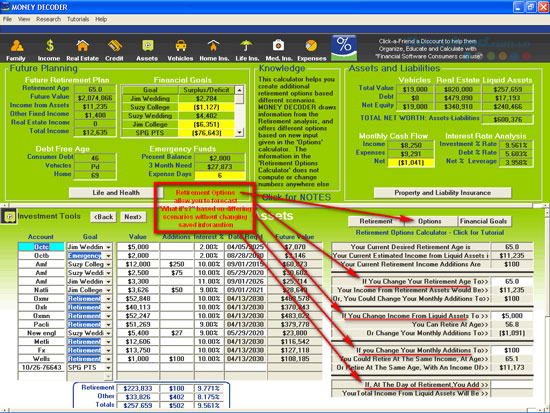Image resolution: width=550 pixels, height=413 pixels.
Task: Click the Investment % Rate 9.561% value
Action: [x=516, y=145]
